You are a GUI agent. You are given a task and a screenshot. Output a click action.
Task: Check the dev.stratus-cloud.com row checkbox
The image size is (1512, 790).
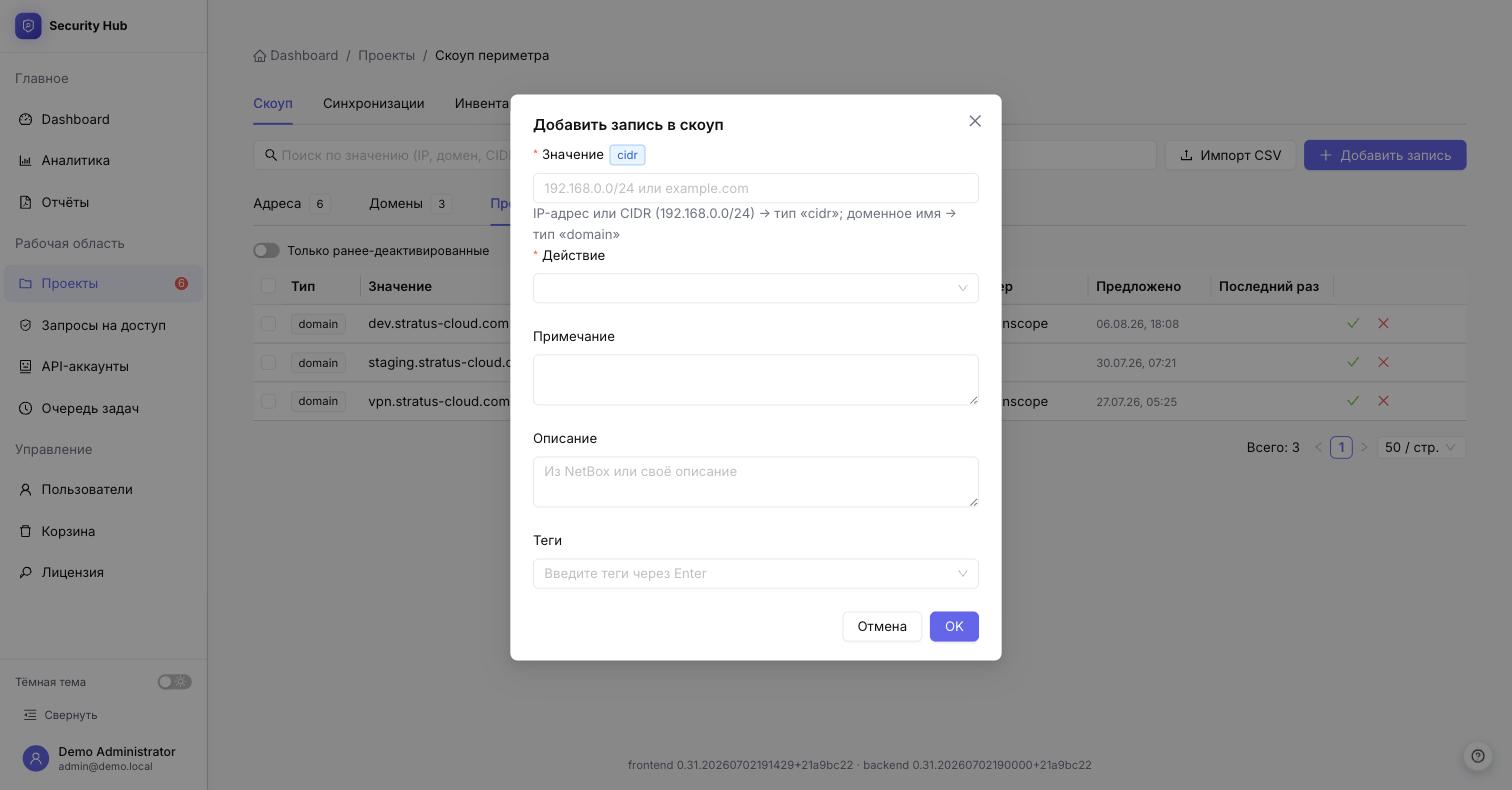(x=268, y=323)
